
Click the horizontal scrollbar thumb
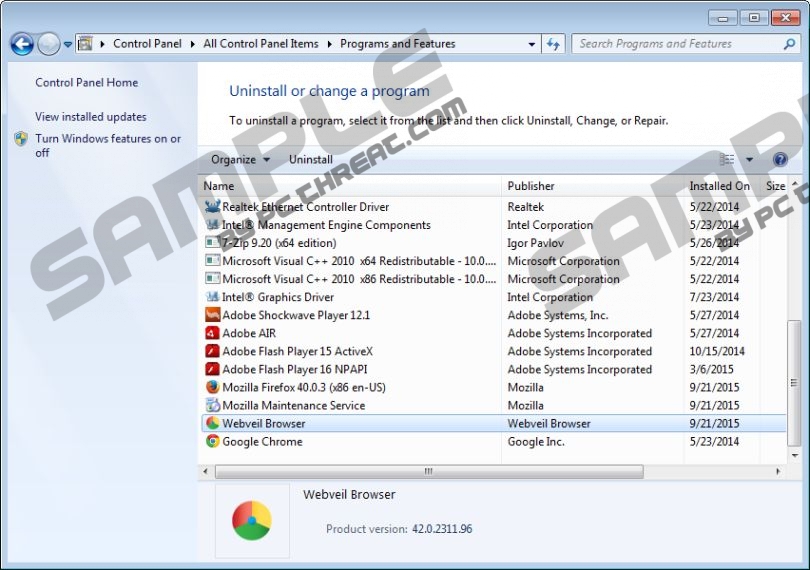(429, 471)
